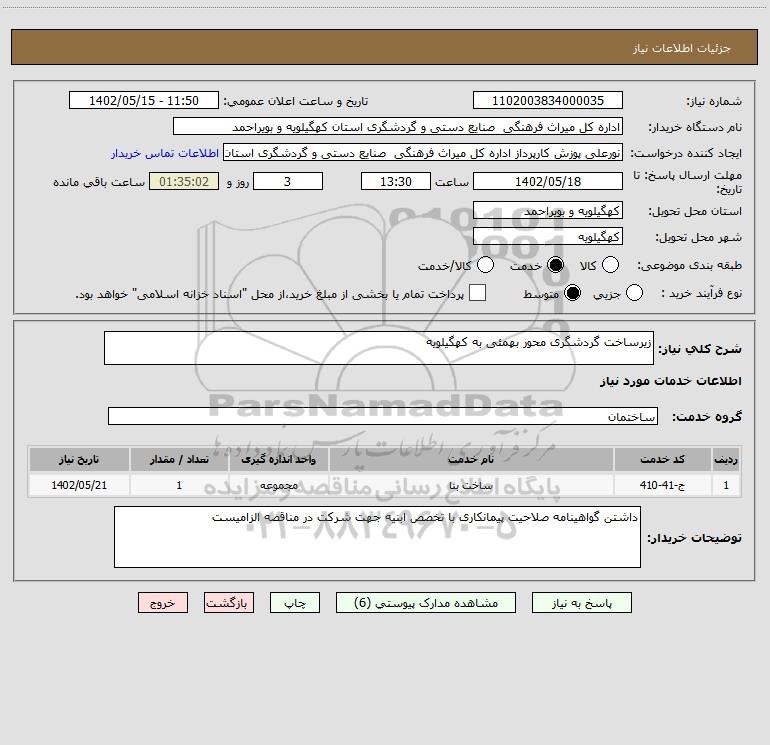Screen dimensions: 770x745
Task: Click the جزئیات اطلاعات نیاز header title
Action: click(682, 48)
